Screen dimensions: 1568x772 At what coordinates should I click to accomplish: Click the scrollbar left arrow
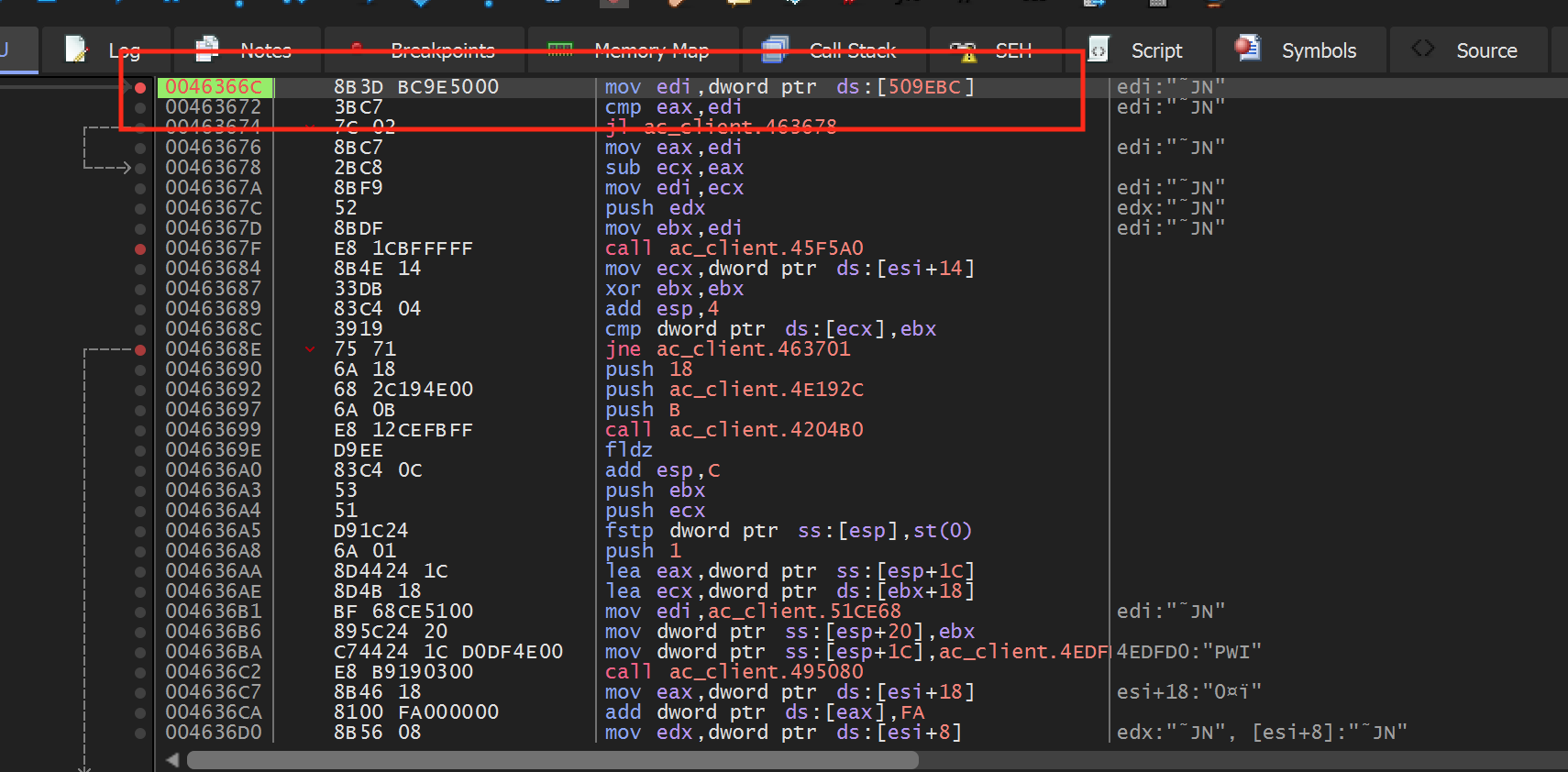coord(172,760)
